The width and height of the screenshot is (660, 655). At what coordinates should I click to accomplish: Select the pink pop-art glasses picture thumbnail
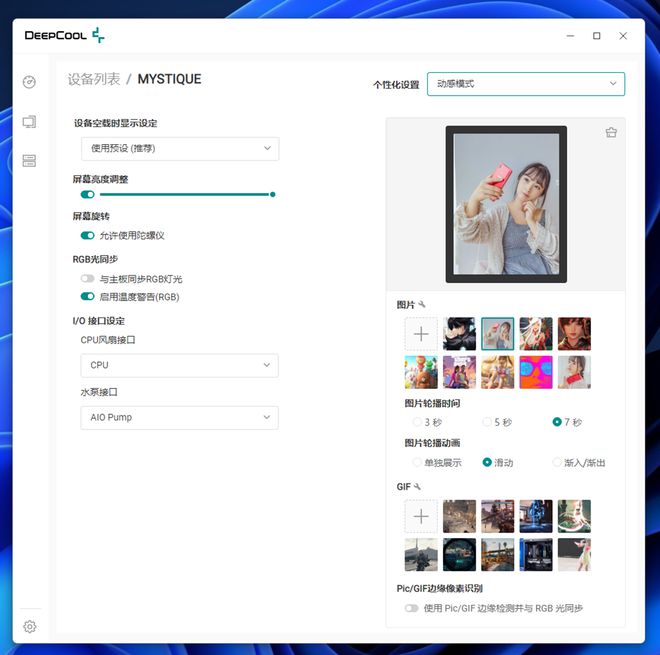(536, 372)
